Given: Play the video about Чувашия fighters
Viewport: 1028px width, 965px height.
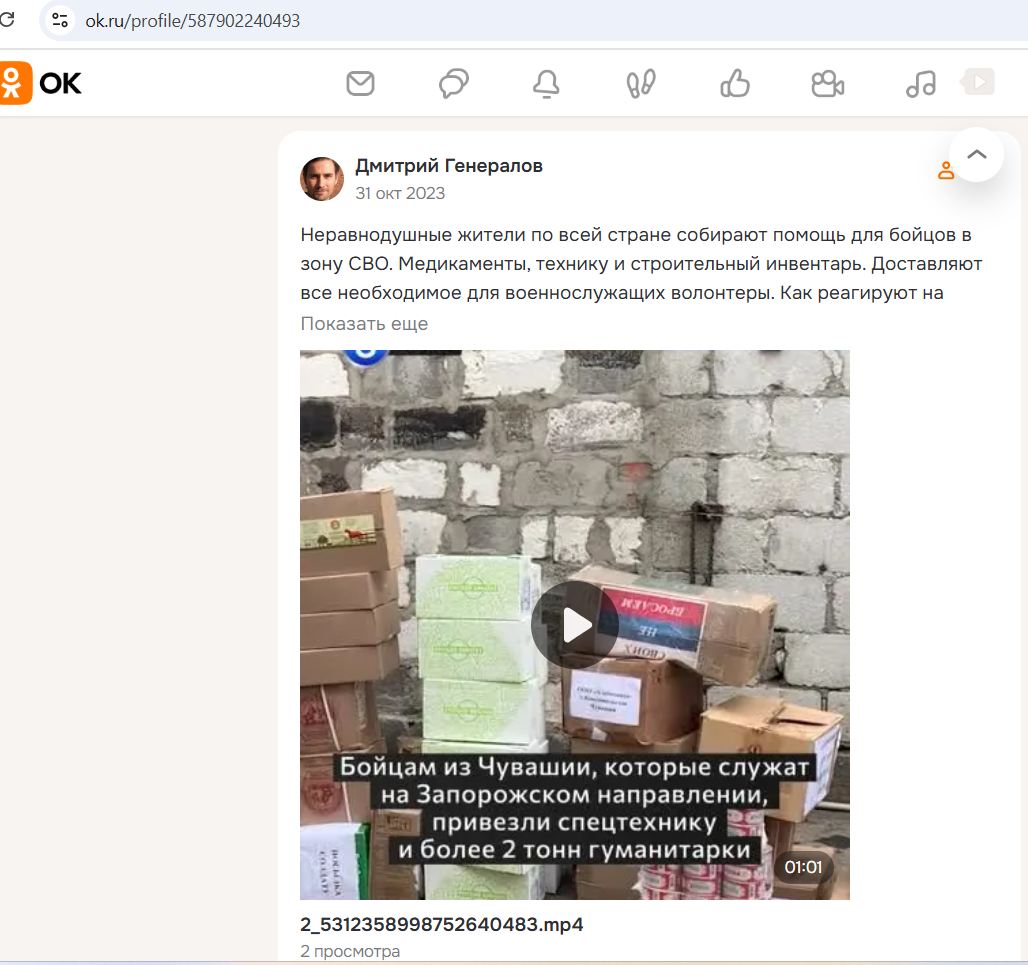Looking at the screenshot, I should 574,625.
